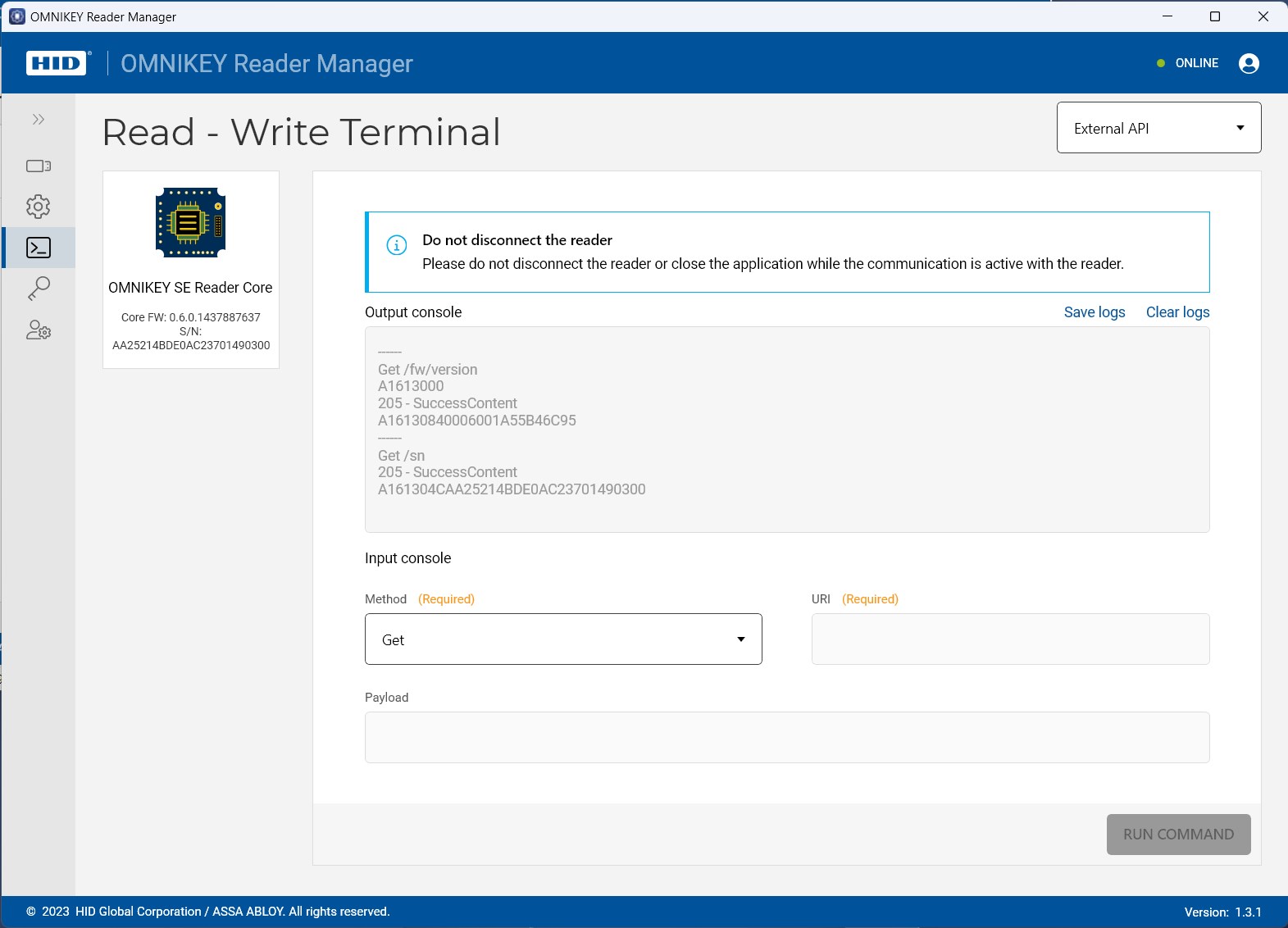This screenshot has width=1288, height=928.
Task: Close the OMNIKEY Reader Manager window
Action: (1263, 16)
